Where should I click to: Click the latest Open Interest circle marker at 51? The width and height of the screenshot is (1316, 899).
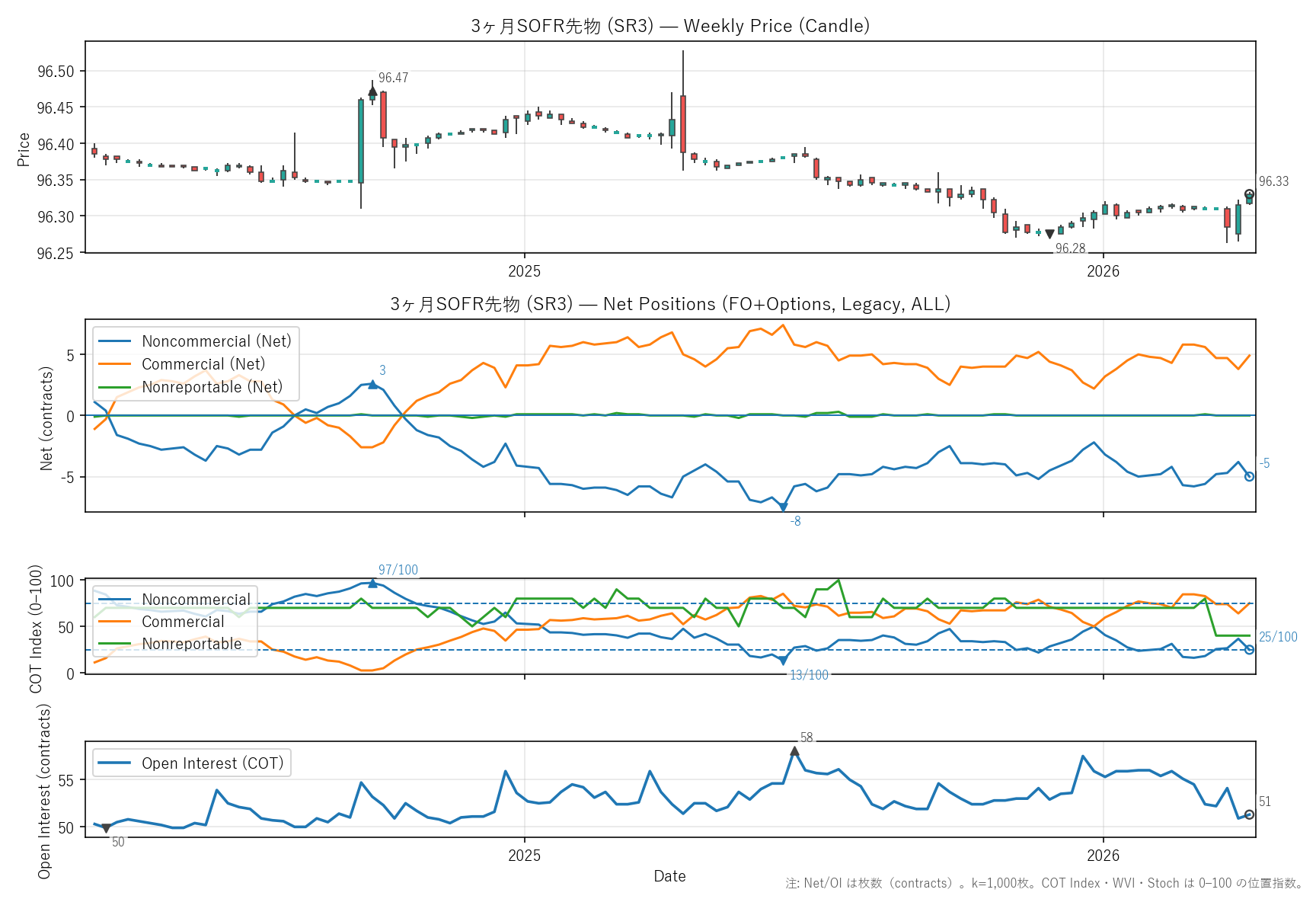coord(1249,814)
